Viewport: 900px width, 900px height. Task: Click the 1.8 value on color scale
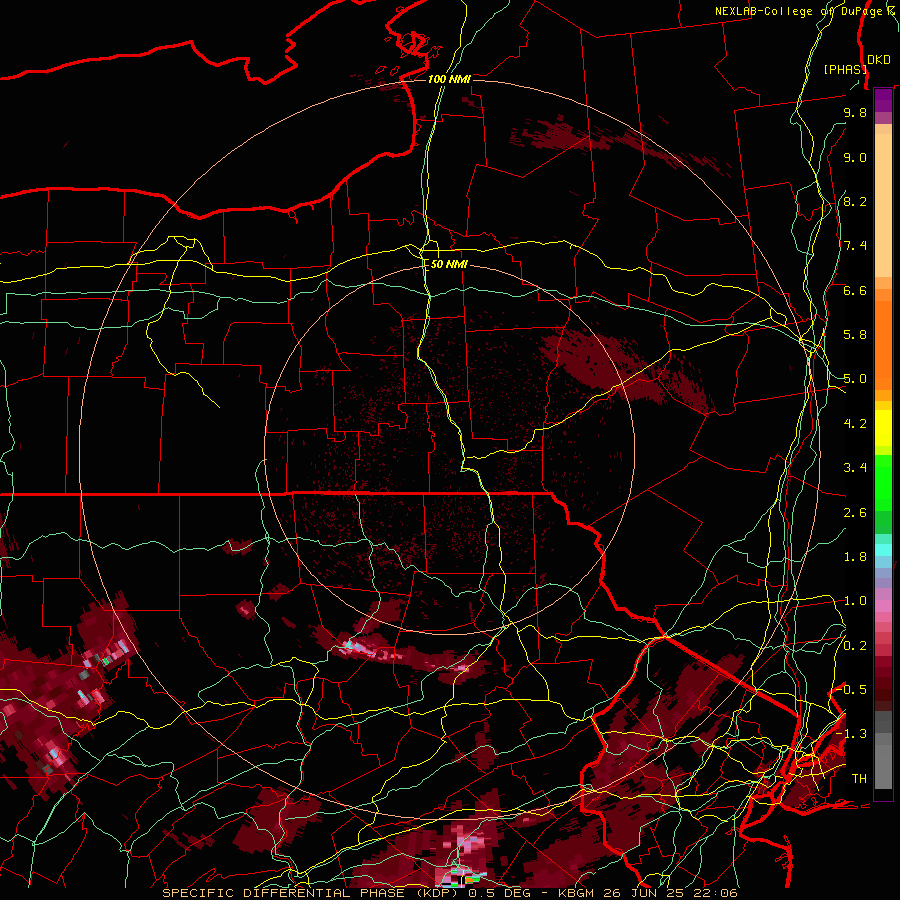pos(855,557)
